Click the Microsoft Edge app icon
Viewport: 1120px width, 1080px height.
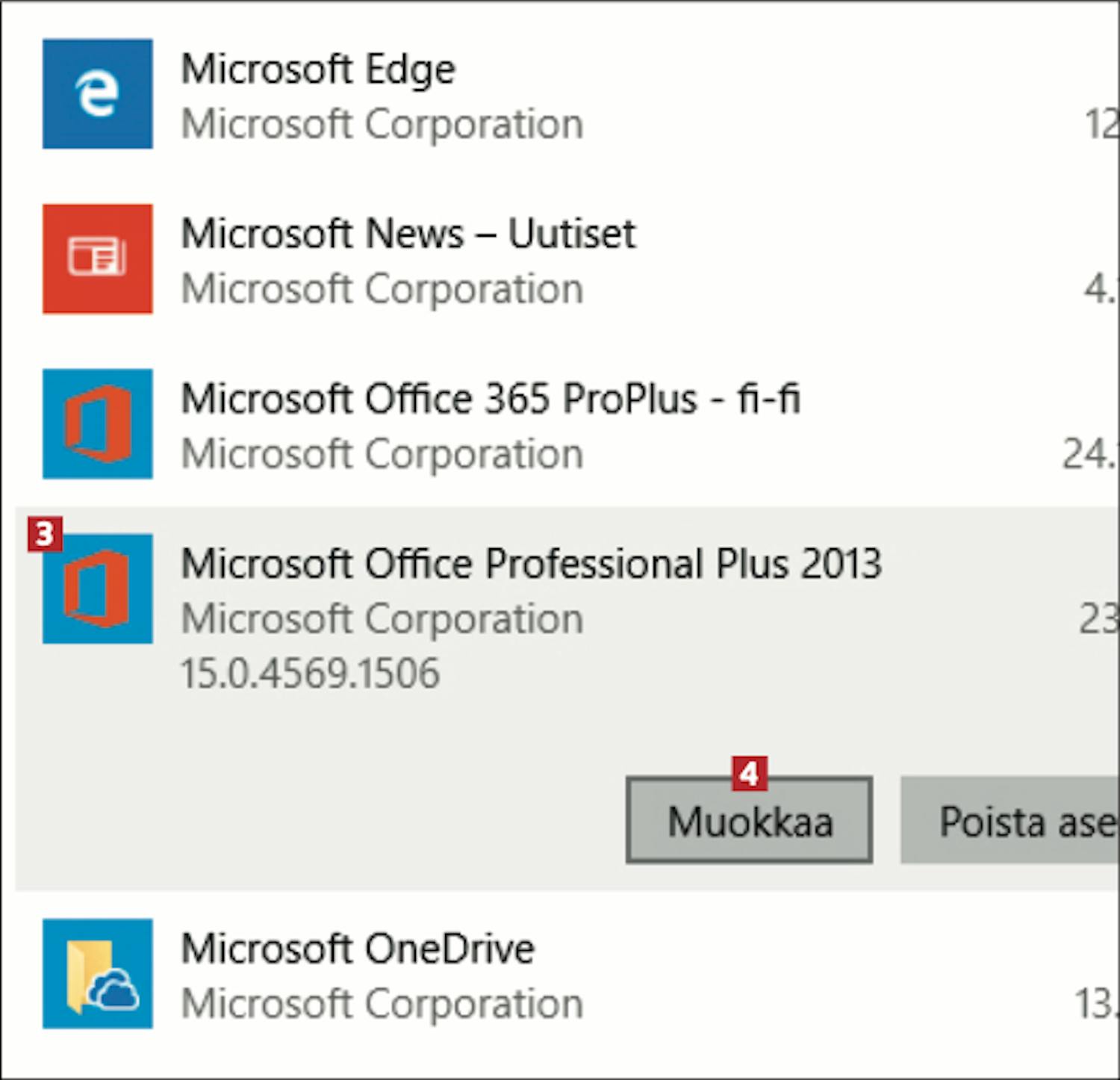[x=98, y=94]
